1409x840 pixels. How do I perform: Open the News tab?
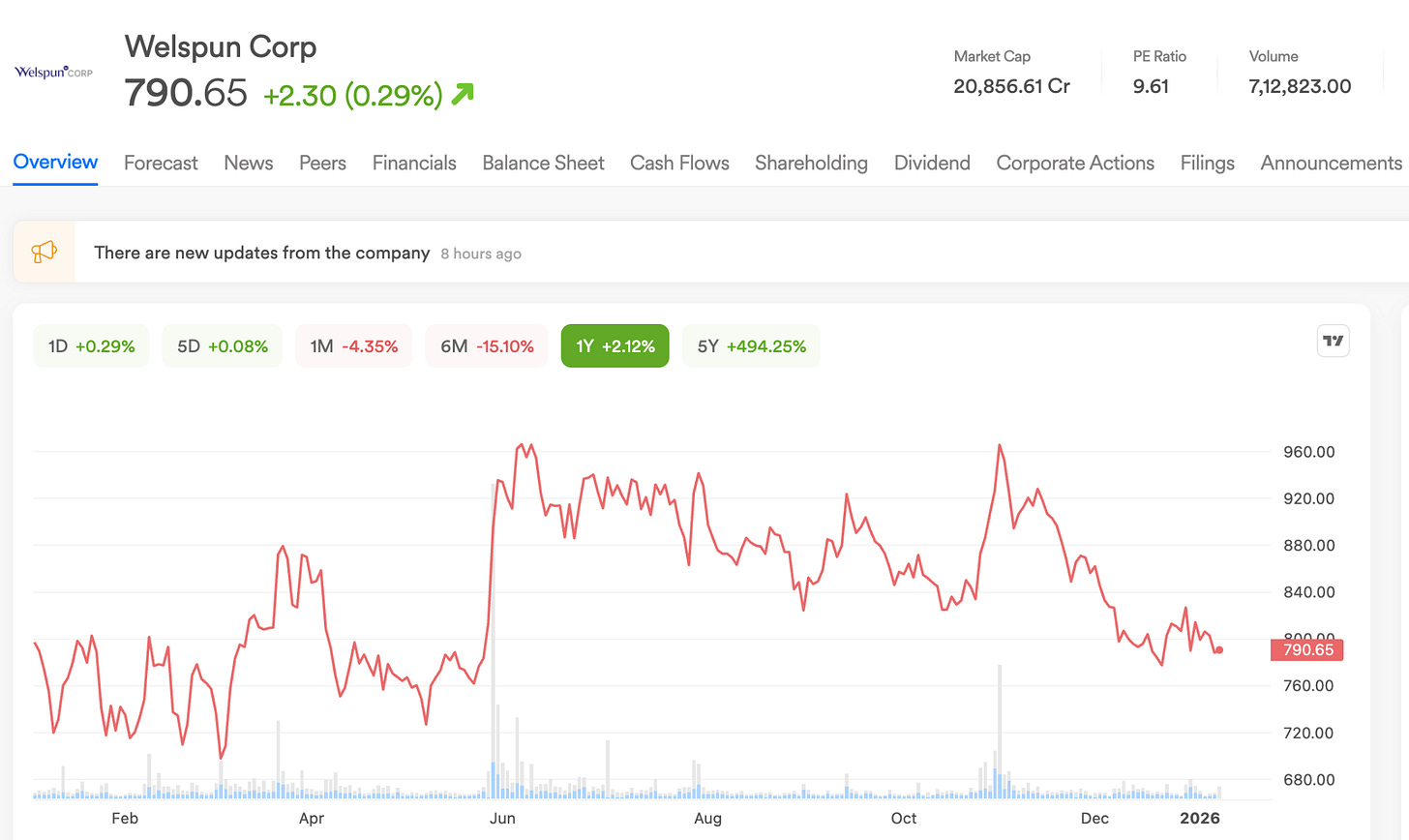pos(249,163)
